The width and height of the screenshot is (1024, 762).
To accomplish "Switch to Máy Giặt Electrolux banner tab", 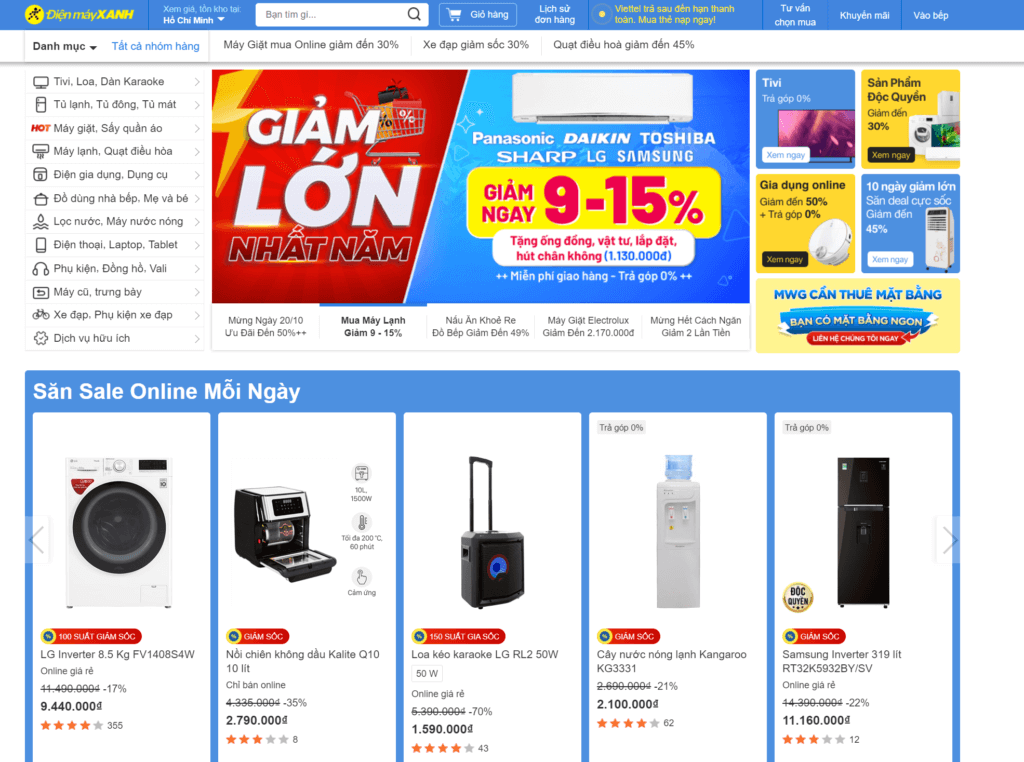I will (588, 326).
